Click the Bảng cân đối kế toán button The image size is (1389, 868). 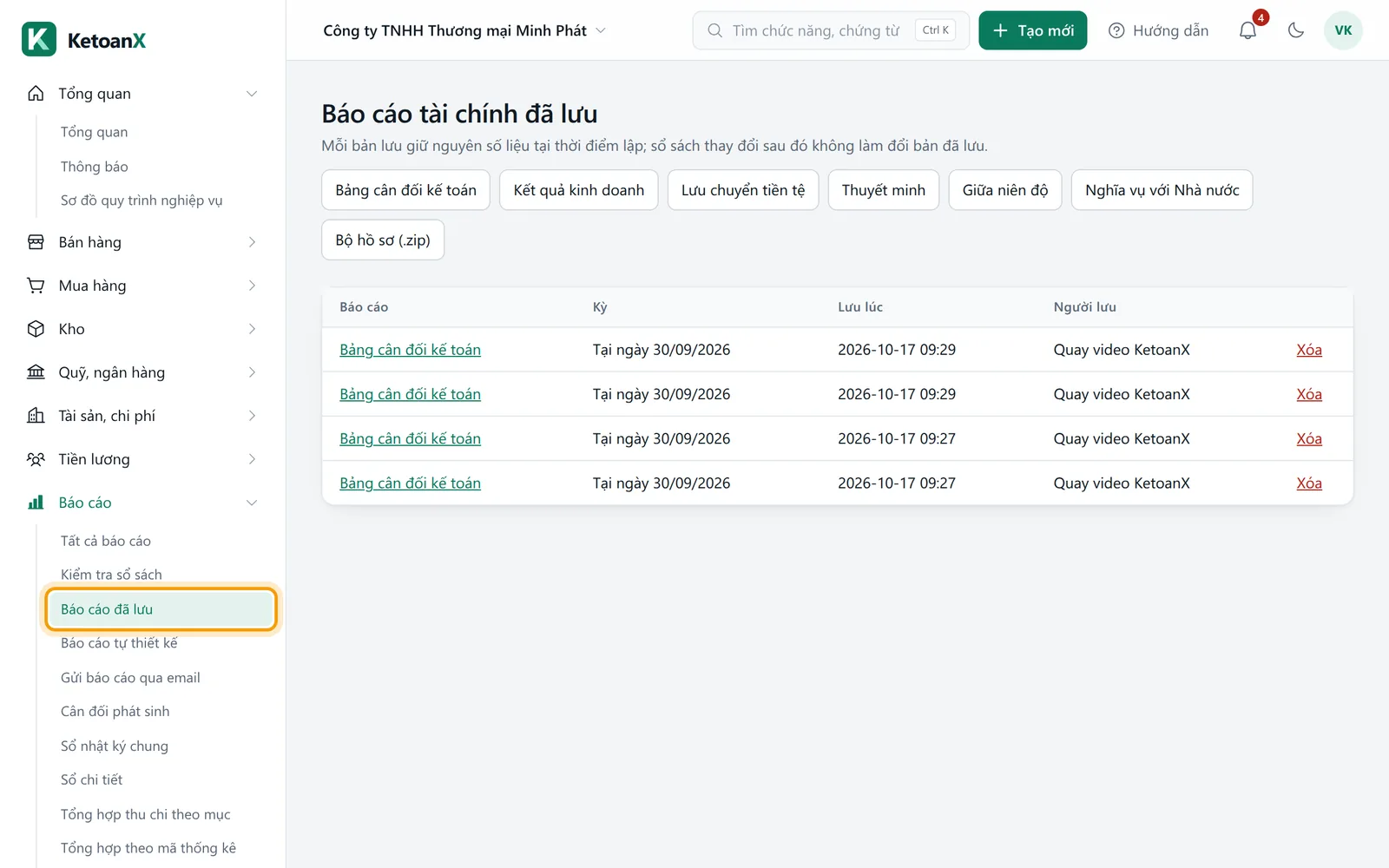(406, 190)
